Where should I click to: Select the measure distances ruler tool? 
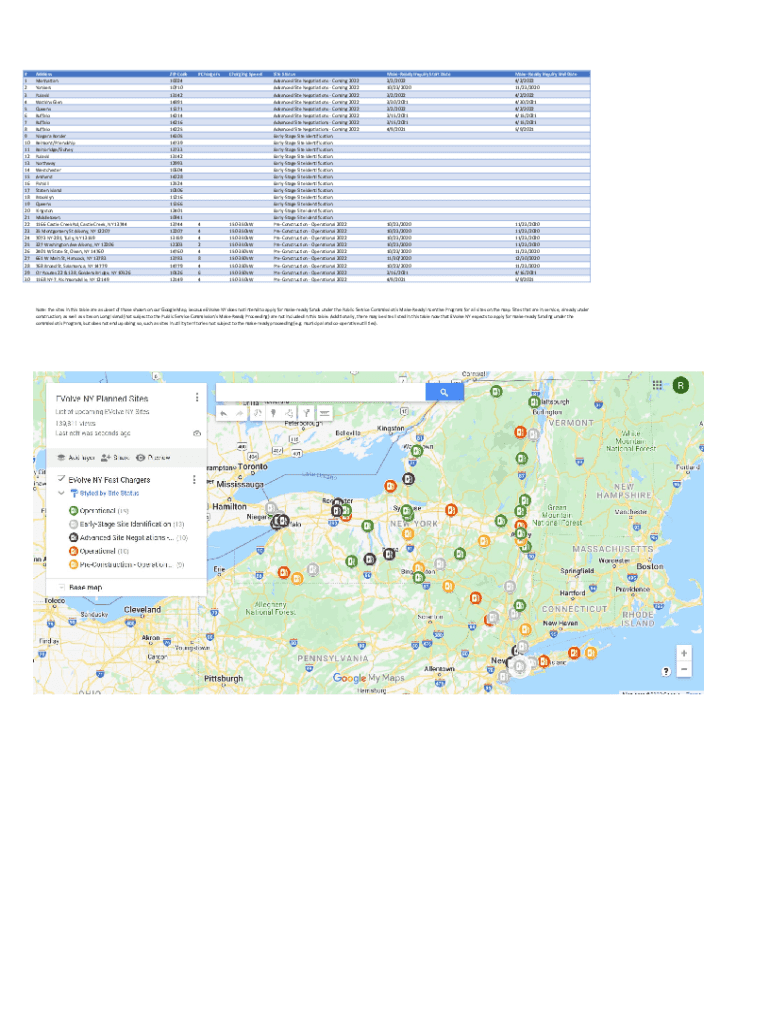point(324,411)
